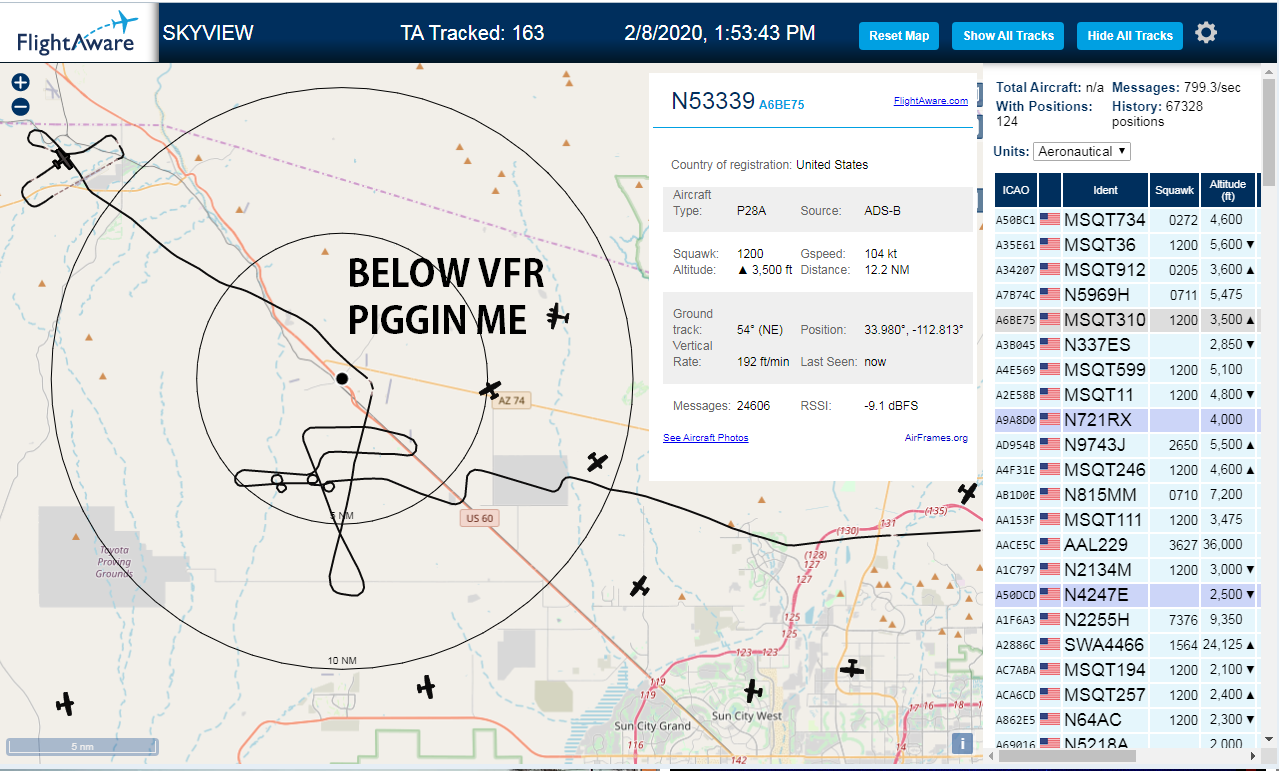The width and height of the screenshot is (1279, 771).
Task: Select the aircraft icon beside the AZ 74 label
Action: point(490,388)
